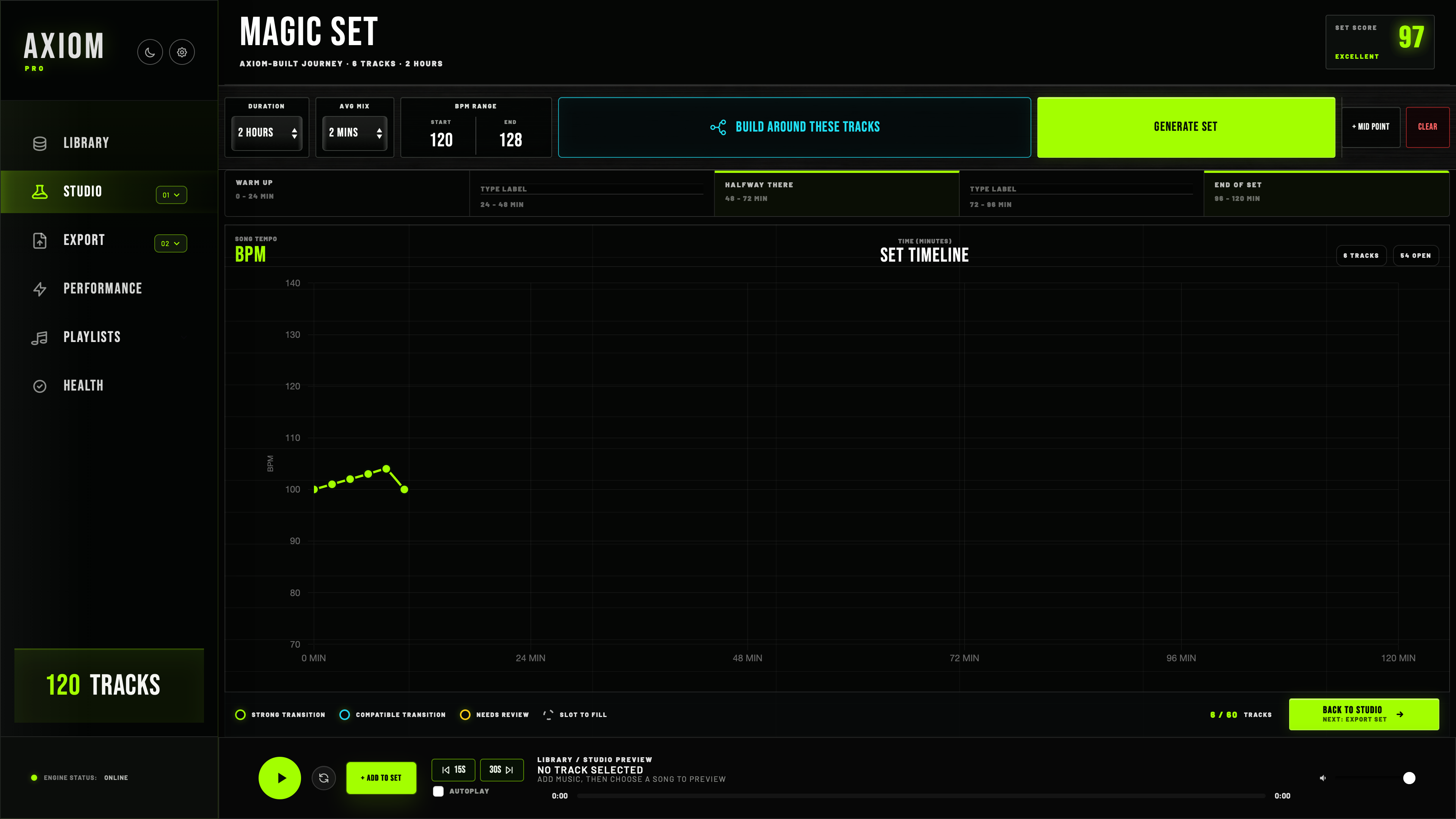Click the Type Label field for 24 - 48 min
1456x819 pixels.
pyautogui.click(x=591, y=189)
